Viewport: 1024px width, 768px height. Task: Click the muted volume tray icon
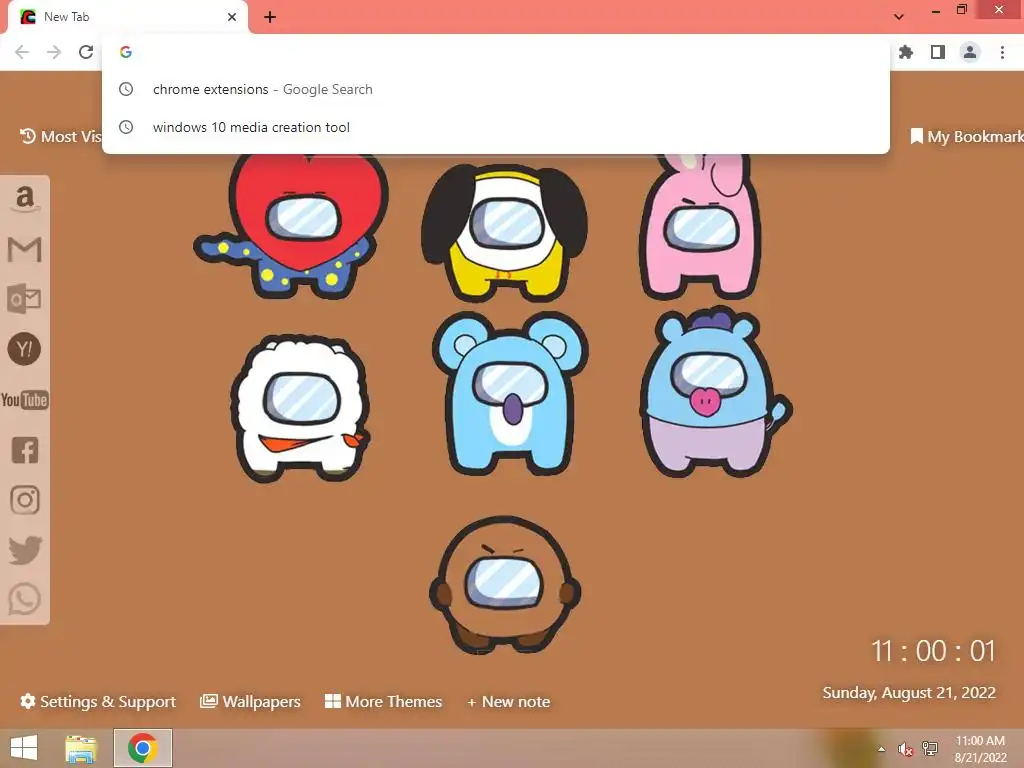pos(905,749)
